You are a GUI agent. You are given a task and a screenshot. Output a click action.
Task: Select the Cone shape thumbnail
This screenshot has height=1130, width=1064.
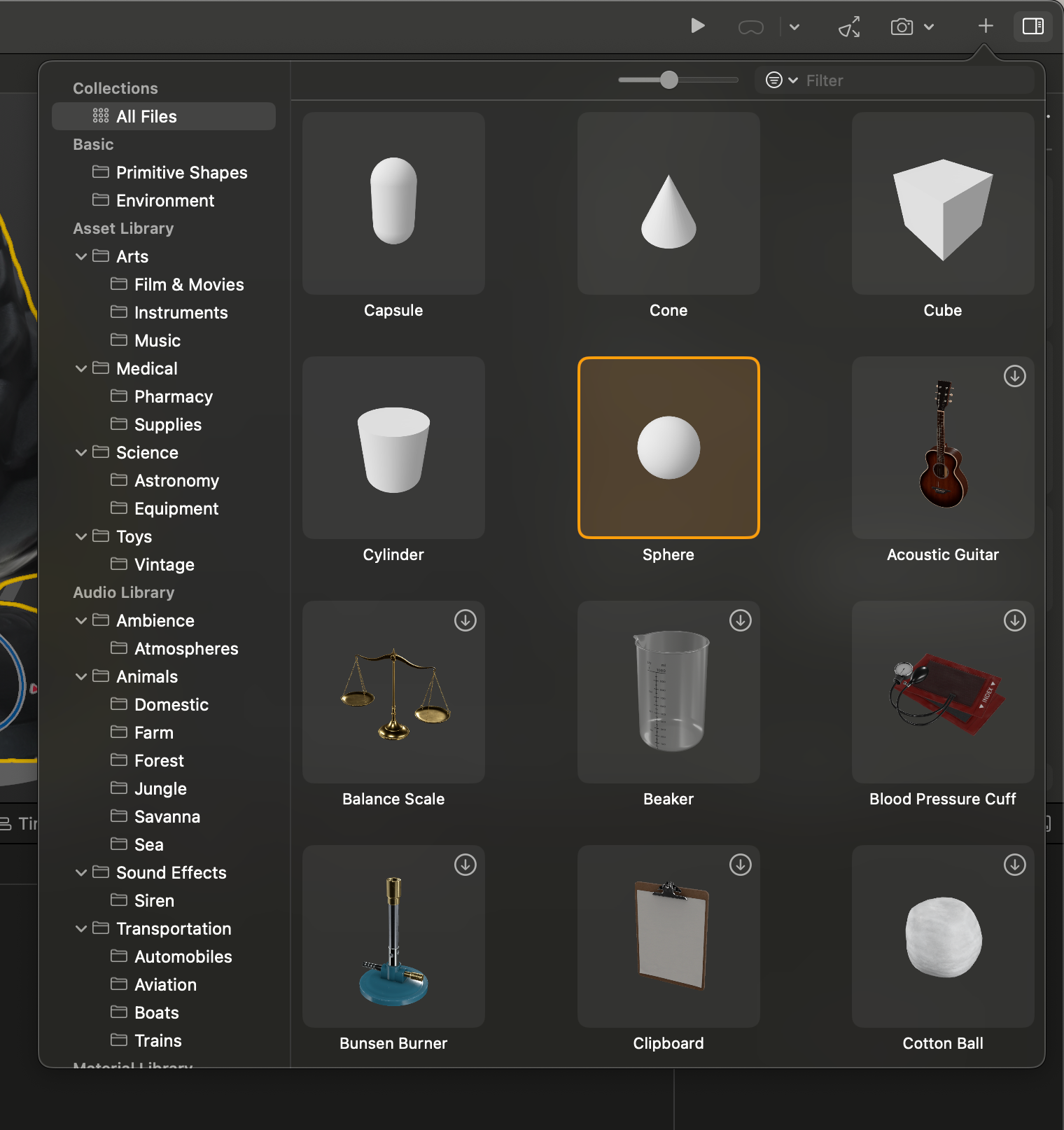coord(668,203)
